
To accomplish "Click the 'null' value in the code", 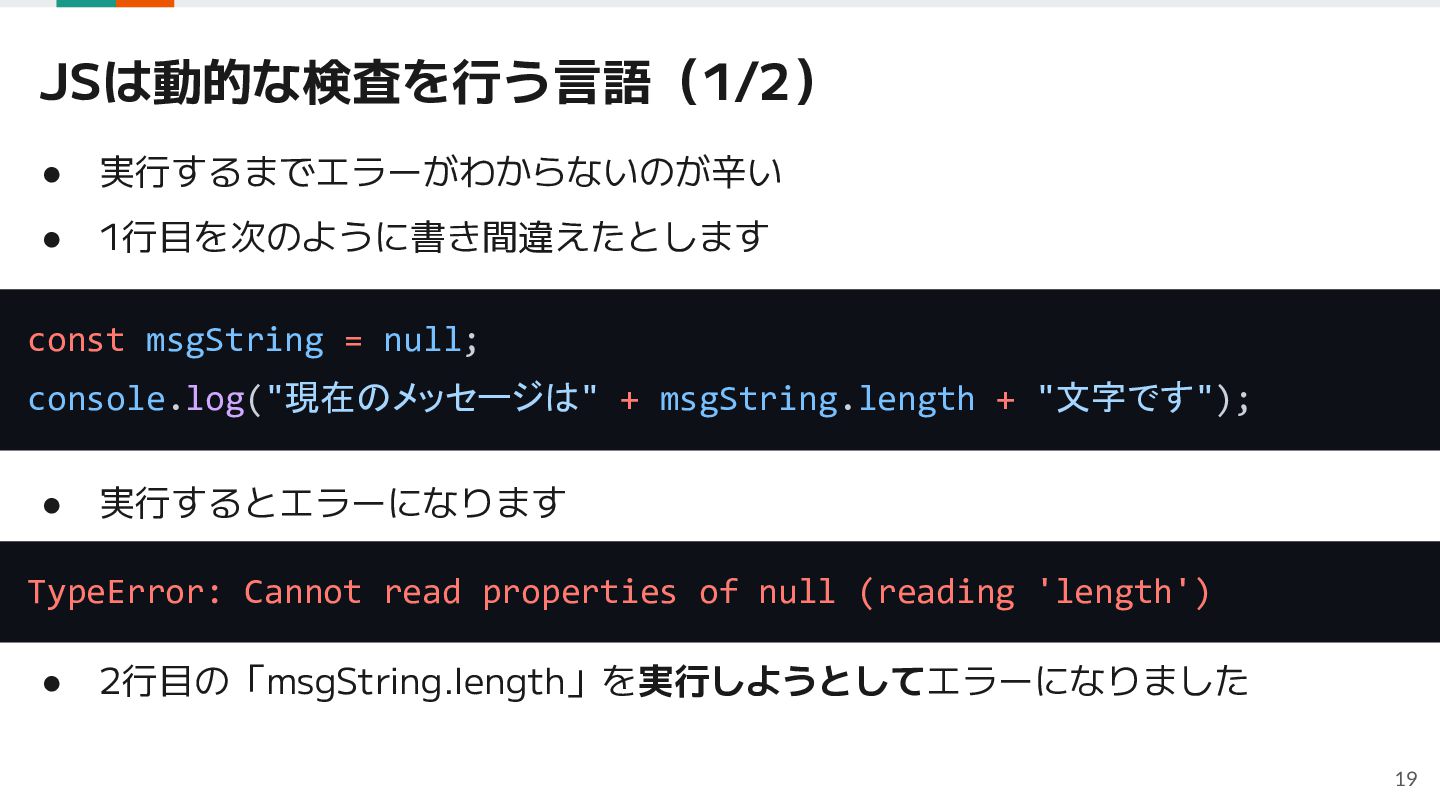I will tap(422, 340).
